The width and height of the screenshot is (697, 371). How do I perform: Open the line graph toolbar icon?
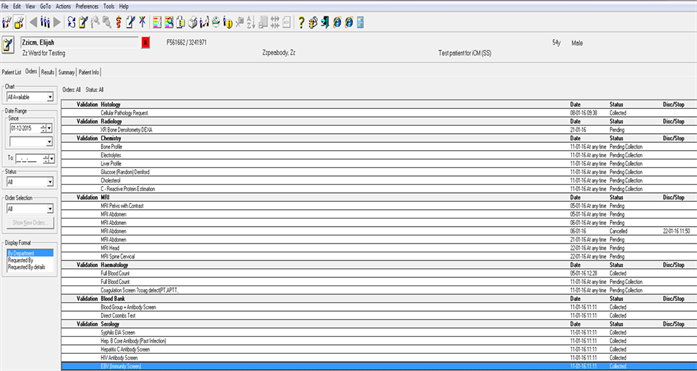(204, 22)
